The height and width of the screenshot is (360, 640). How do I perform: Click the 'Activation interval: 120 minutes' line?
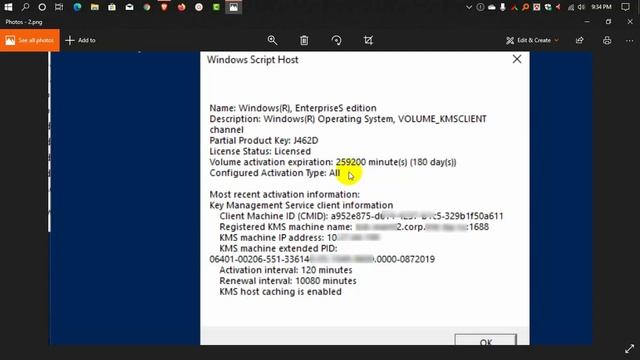pyautogui.click(x=286, y=270)
